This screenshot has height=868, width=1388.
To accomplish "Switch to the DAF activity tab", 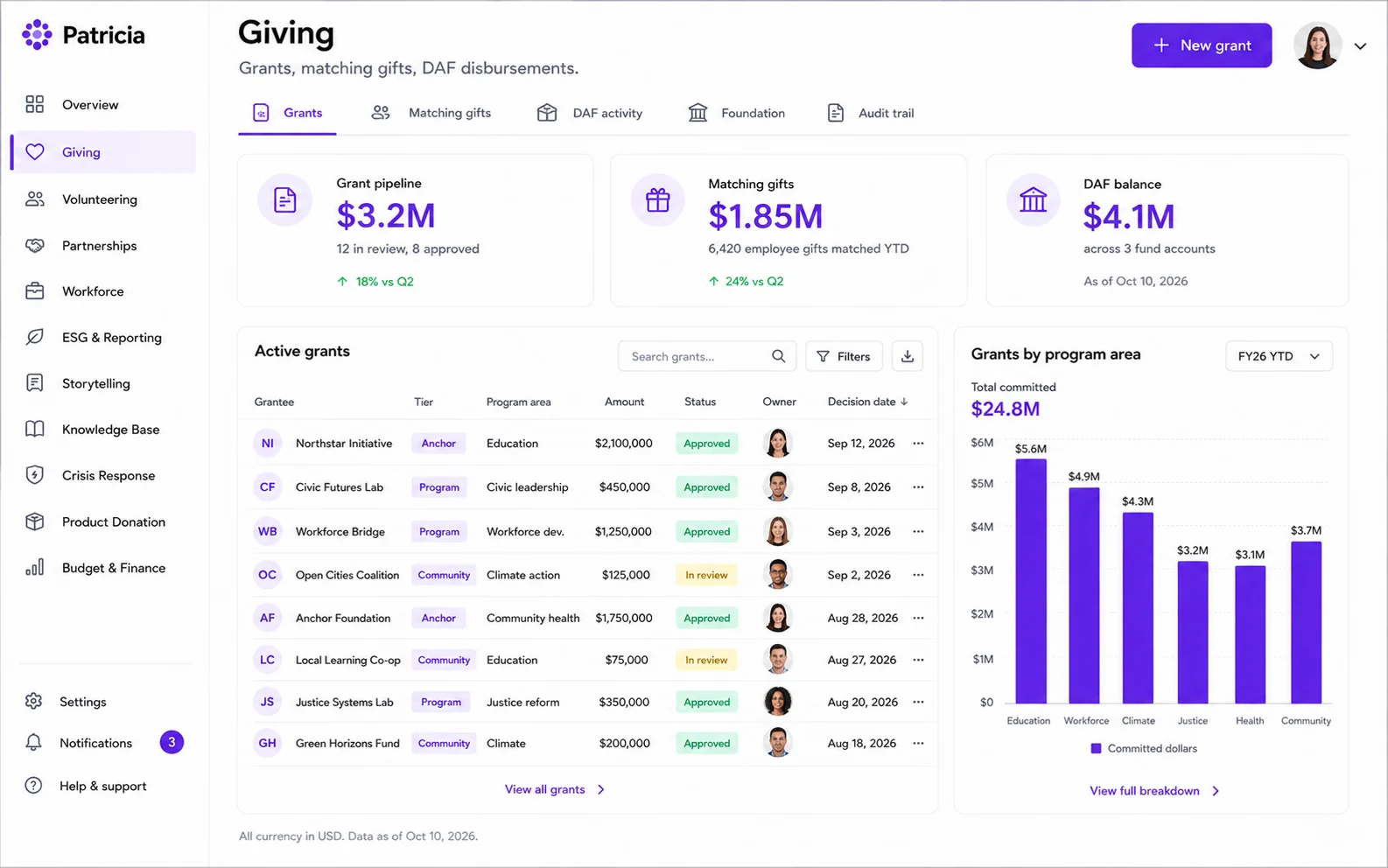I will click(x=589, y=113).
